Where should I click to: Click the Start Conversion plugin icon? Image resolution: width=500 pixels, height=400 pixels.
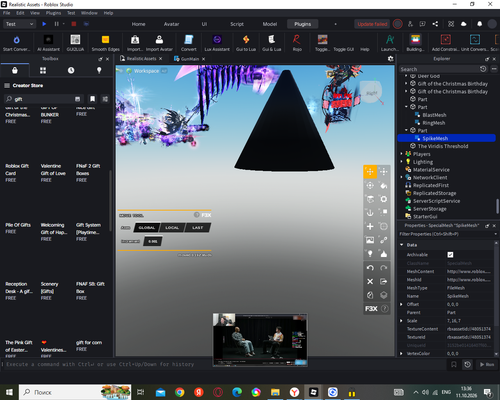[16, 43]
